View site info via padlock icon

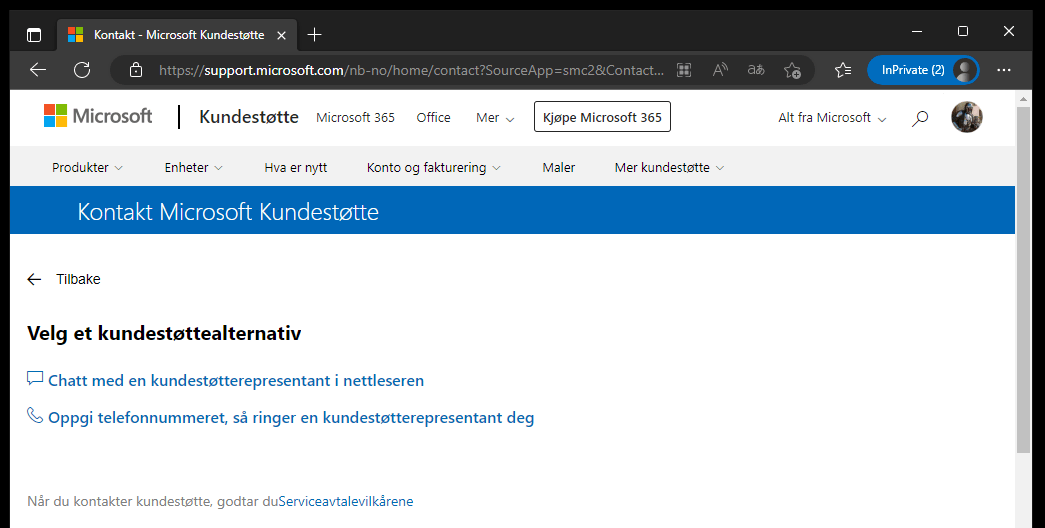point(136,70)
